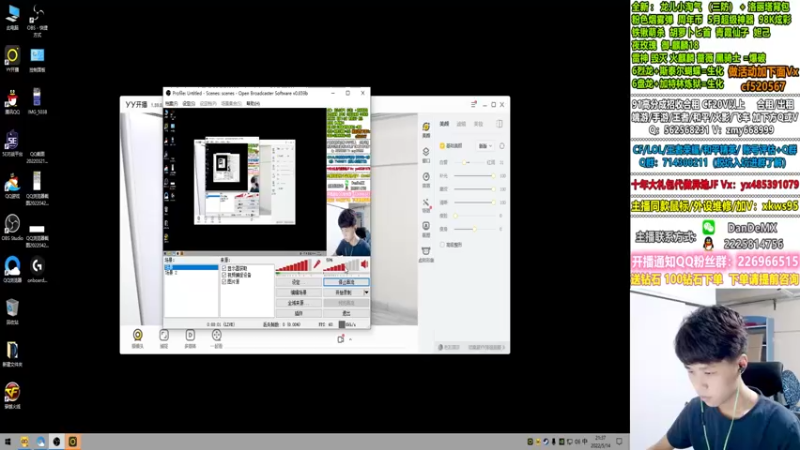The image size is (800, 450).
Task: Toggle the OBS desktop speaker mute icon
Action: click(364, 264)
